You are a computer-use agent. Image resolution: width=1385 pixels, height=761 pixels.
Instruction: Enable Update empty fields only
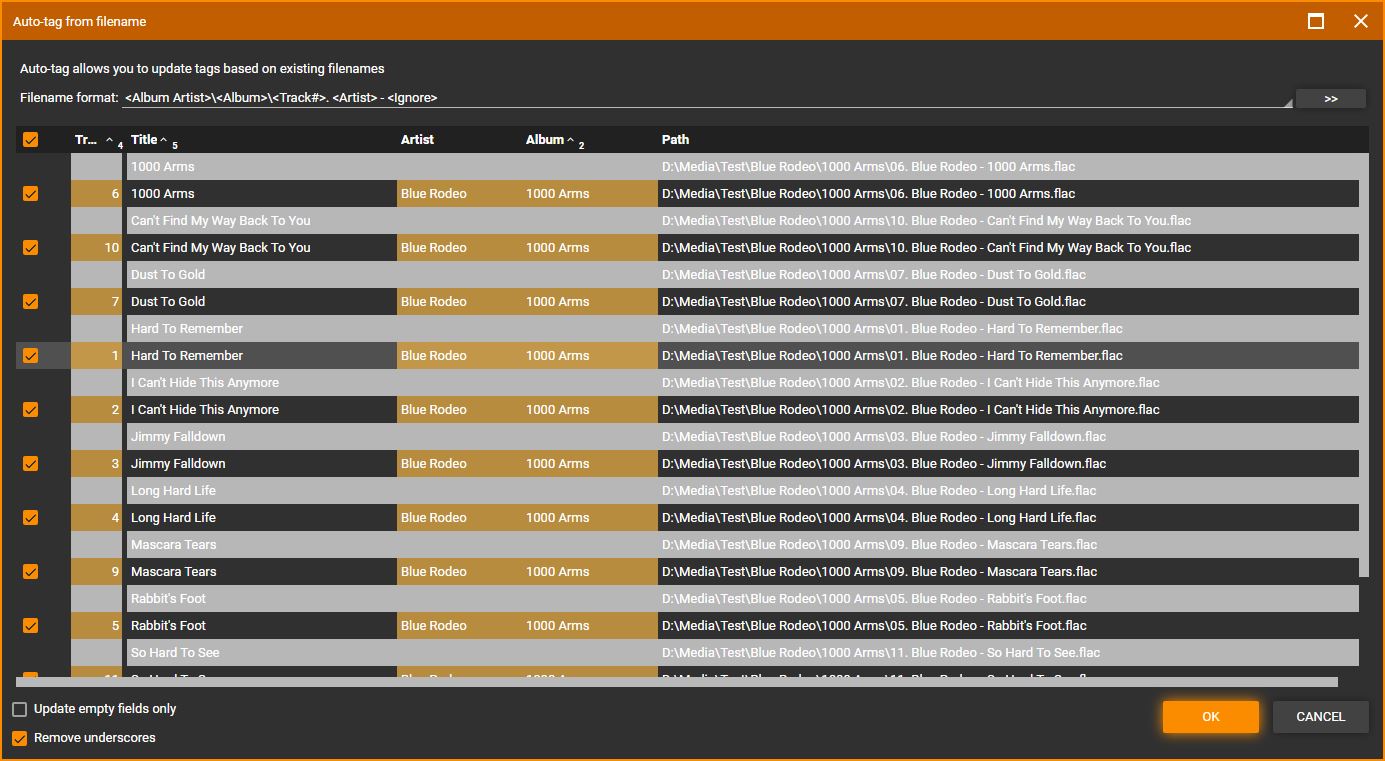[20, 709]
